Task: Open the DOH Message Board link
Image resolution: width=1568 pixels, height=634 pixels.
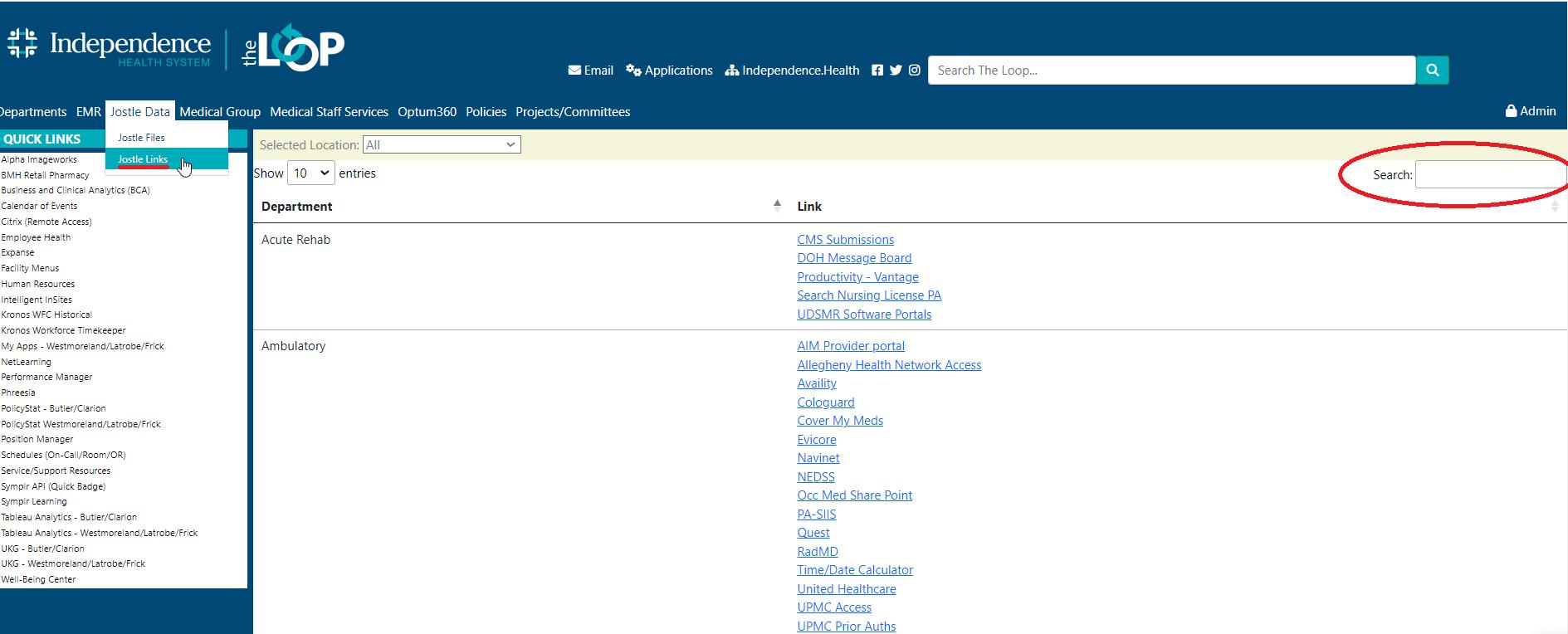Action: pos(854,258)
